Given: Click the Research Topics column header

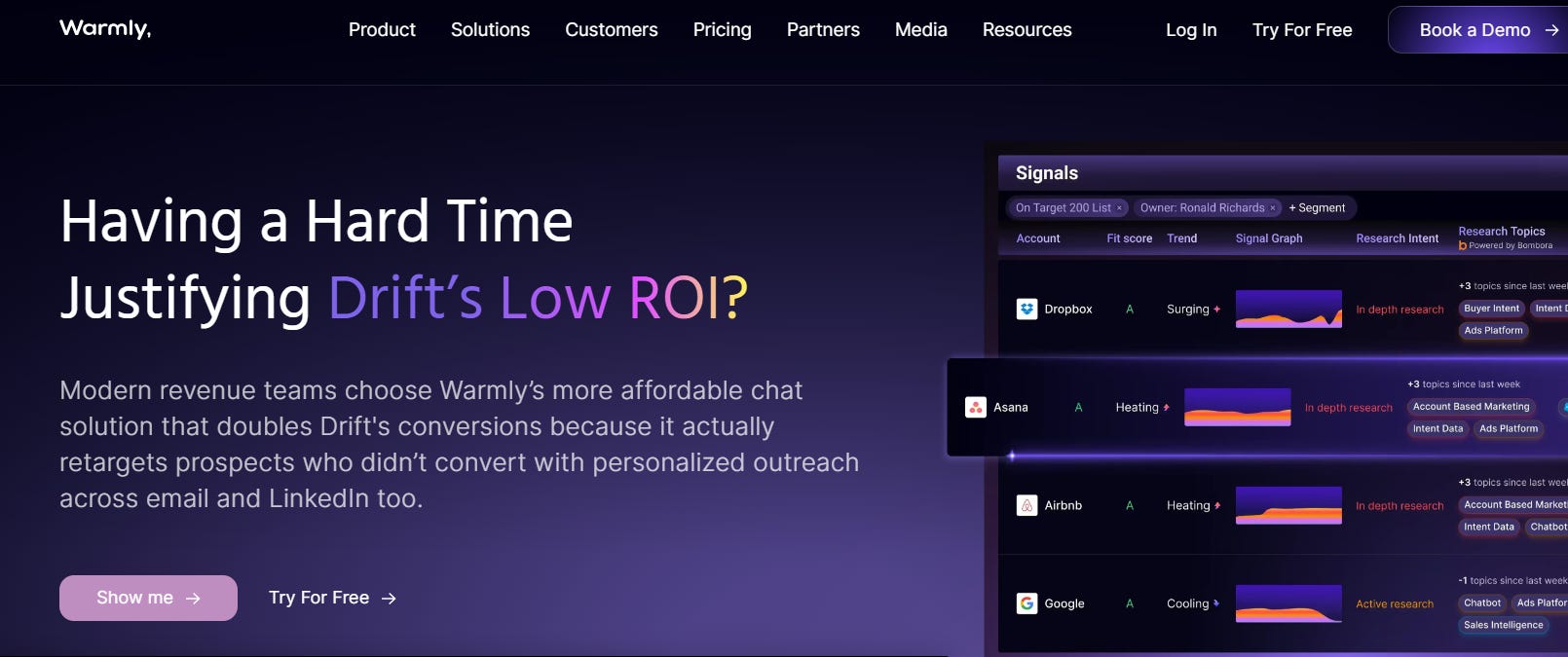Looking at the screenshot, I should 1502,232.
